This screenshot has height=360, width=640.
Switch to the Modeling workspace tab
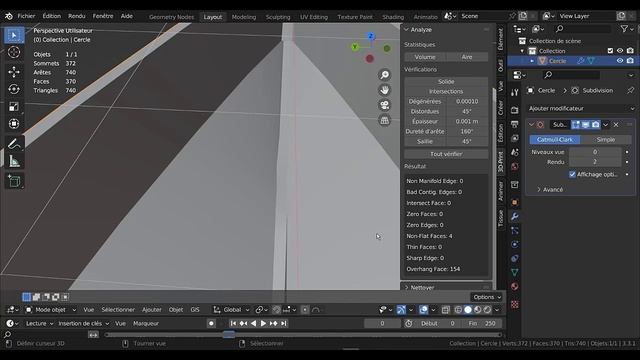point(244,17)
